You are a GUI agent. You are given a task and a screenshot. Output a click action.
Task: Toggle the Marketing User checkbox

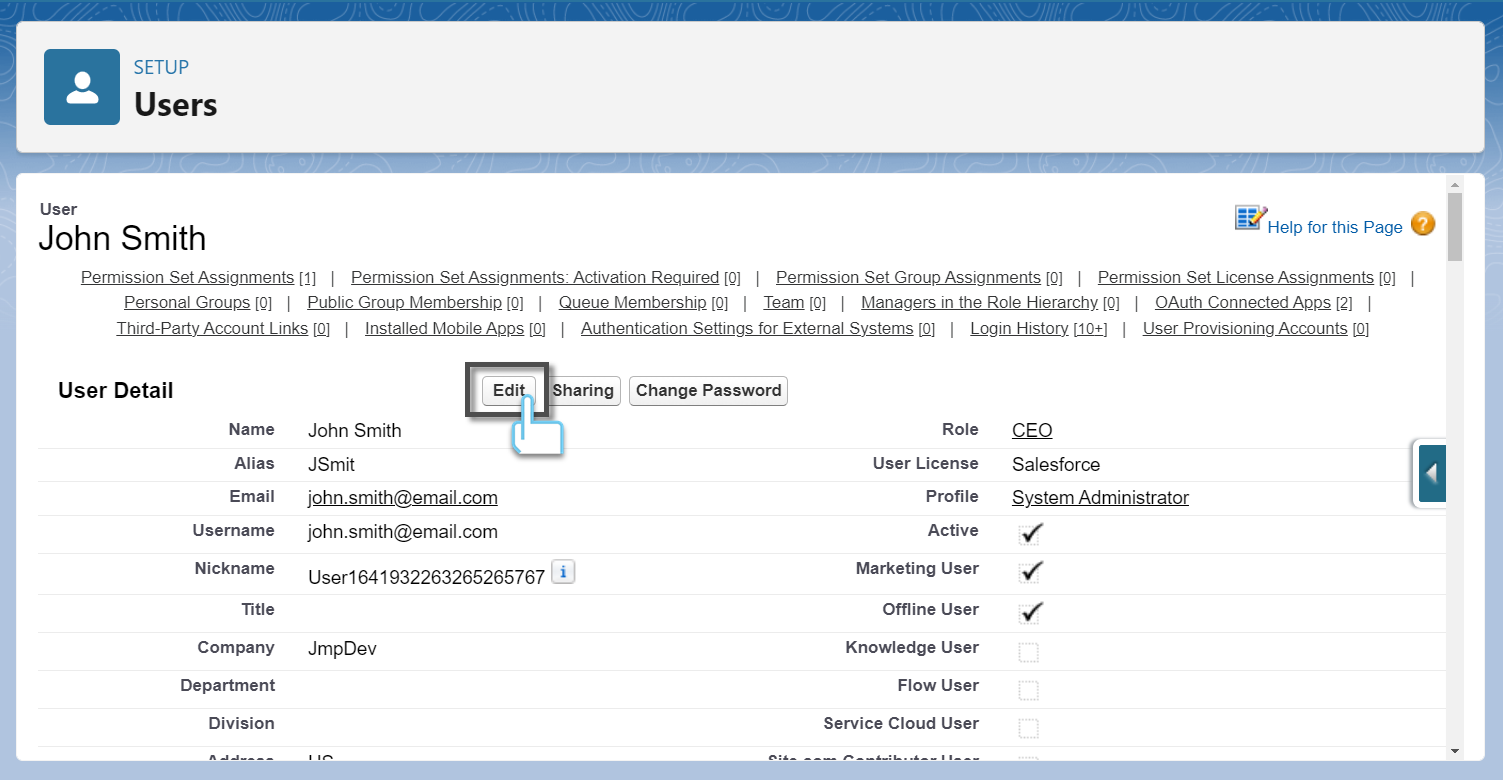coord(1030,572)
